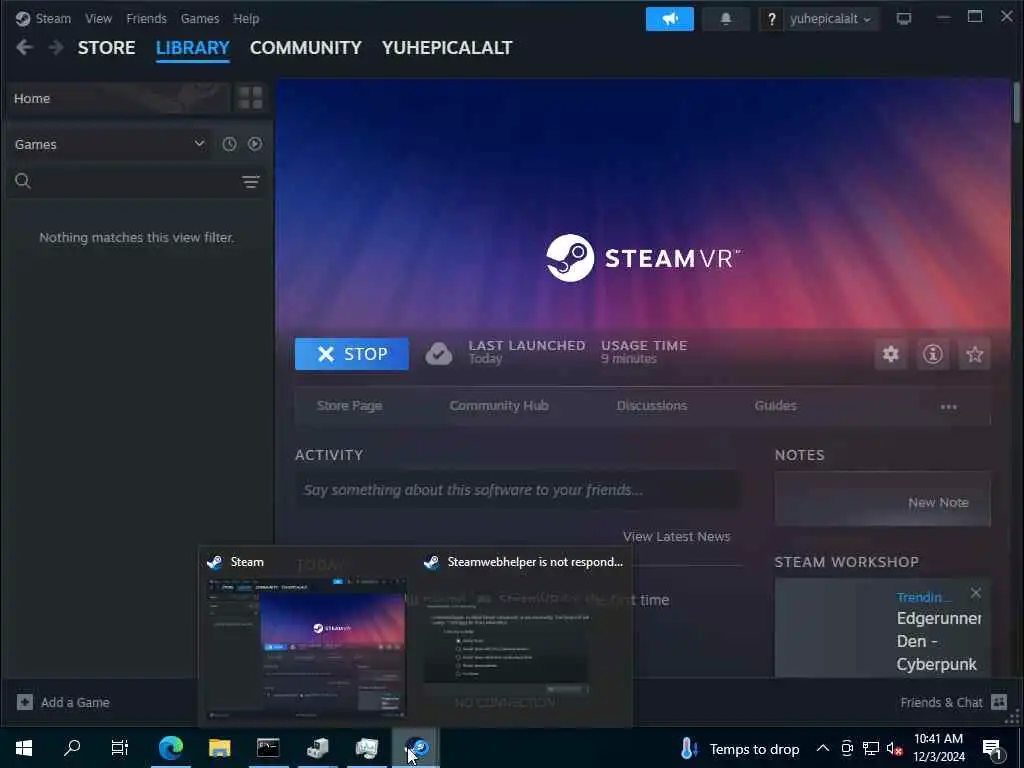Go forward with the right arrow
Image resolution: width=1024 pixels, height=768 pixels.
tap(56, 47)
